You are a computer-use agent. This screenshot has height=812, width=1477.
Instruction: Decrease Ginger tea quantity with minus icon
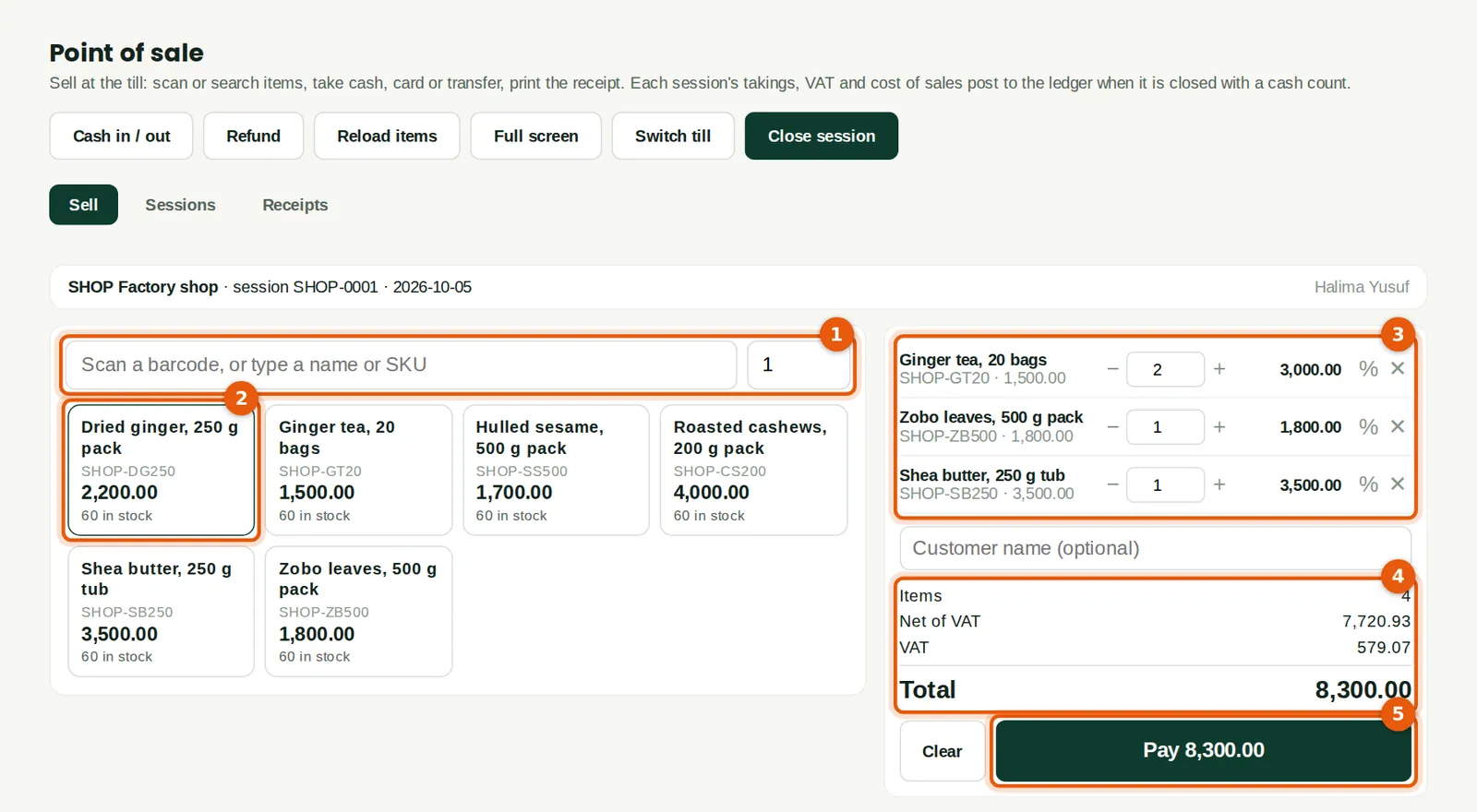point(1112,369)
